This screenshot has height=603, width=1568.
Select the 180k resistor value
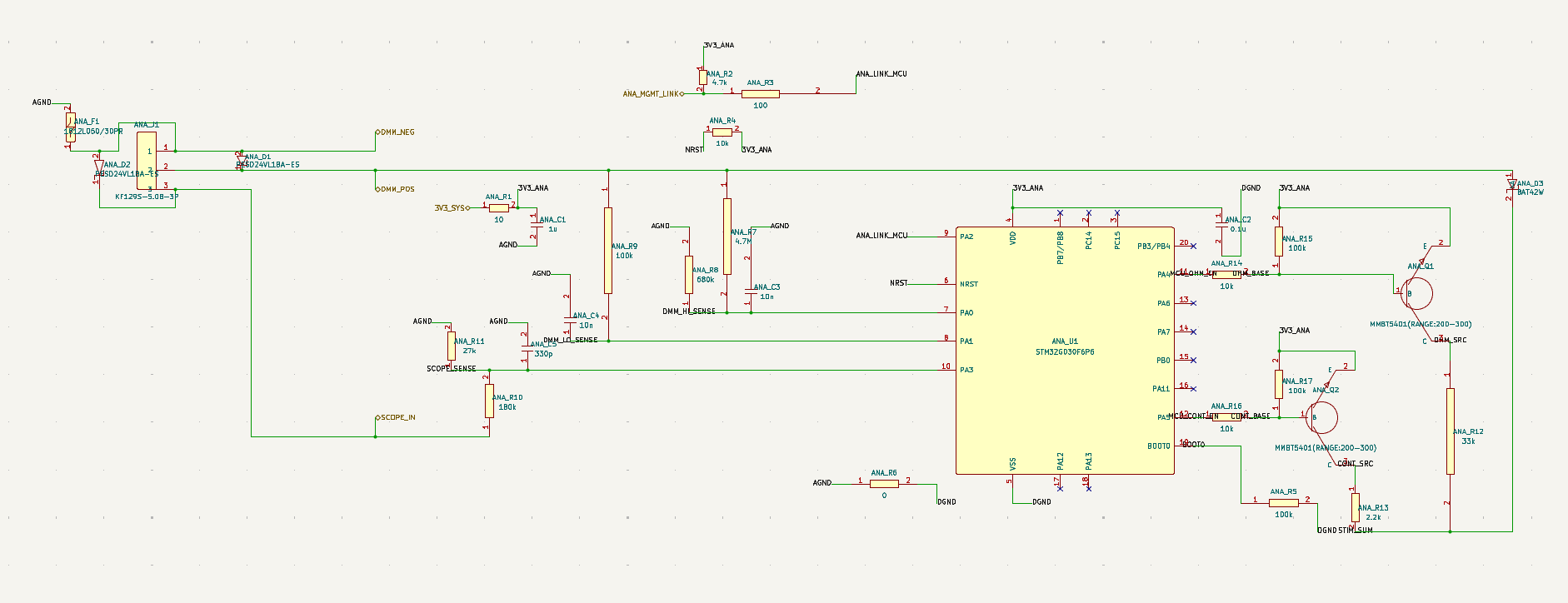(x=507, y=407)
